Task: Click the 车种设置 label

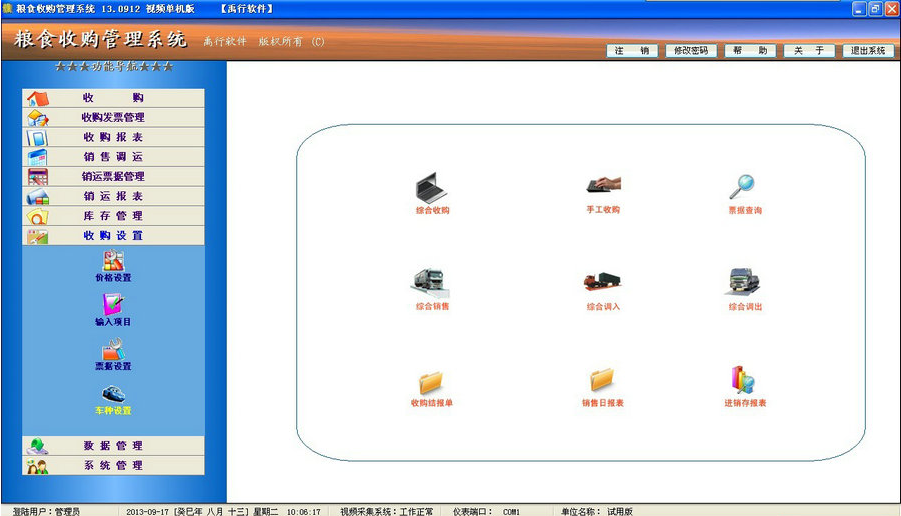Action: [x=113, y=410]
